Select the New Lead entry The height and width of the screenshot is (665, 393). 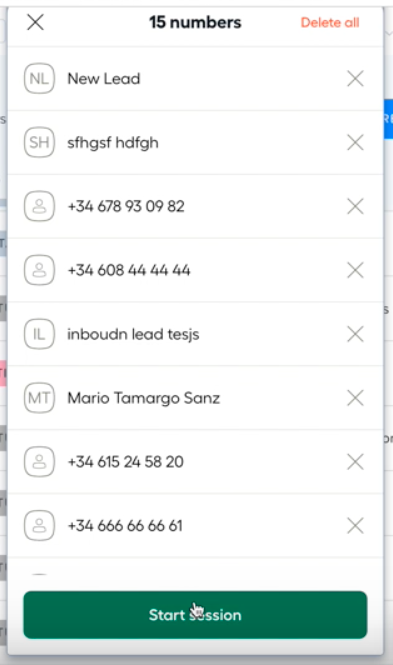point(104,79)
